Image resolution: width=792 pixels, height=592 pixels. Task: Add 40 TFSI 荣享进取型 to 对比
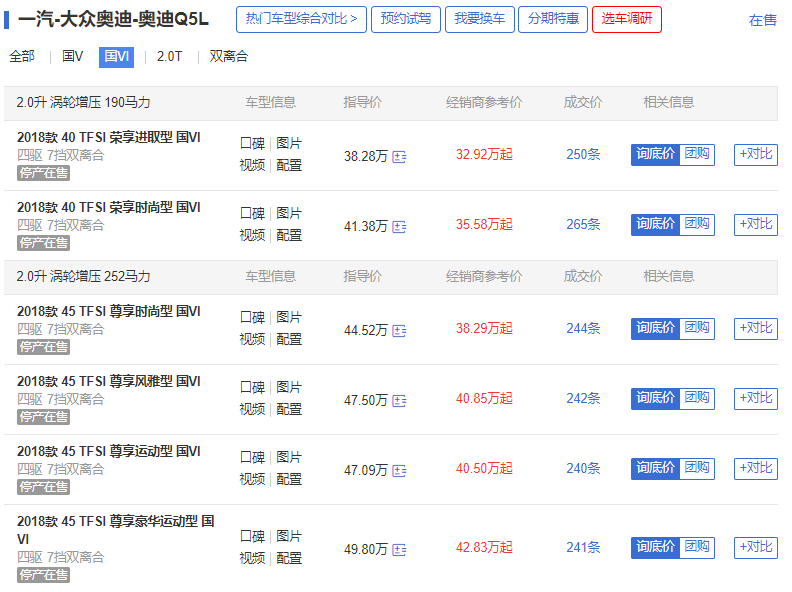pyautogui.click(x=756, y=154)
